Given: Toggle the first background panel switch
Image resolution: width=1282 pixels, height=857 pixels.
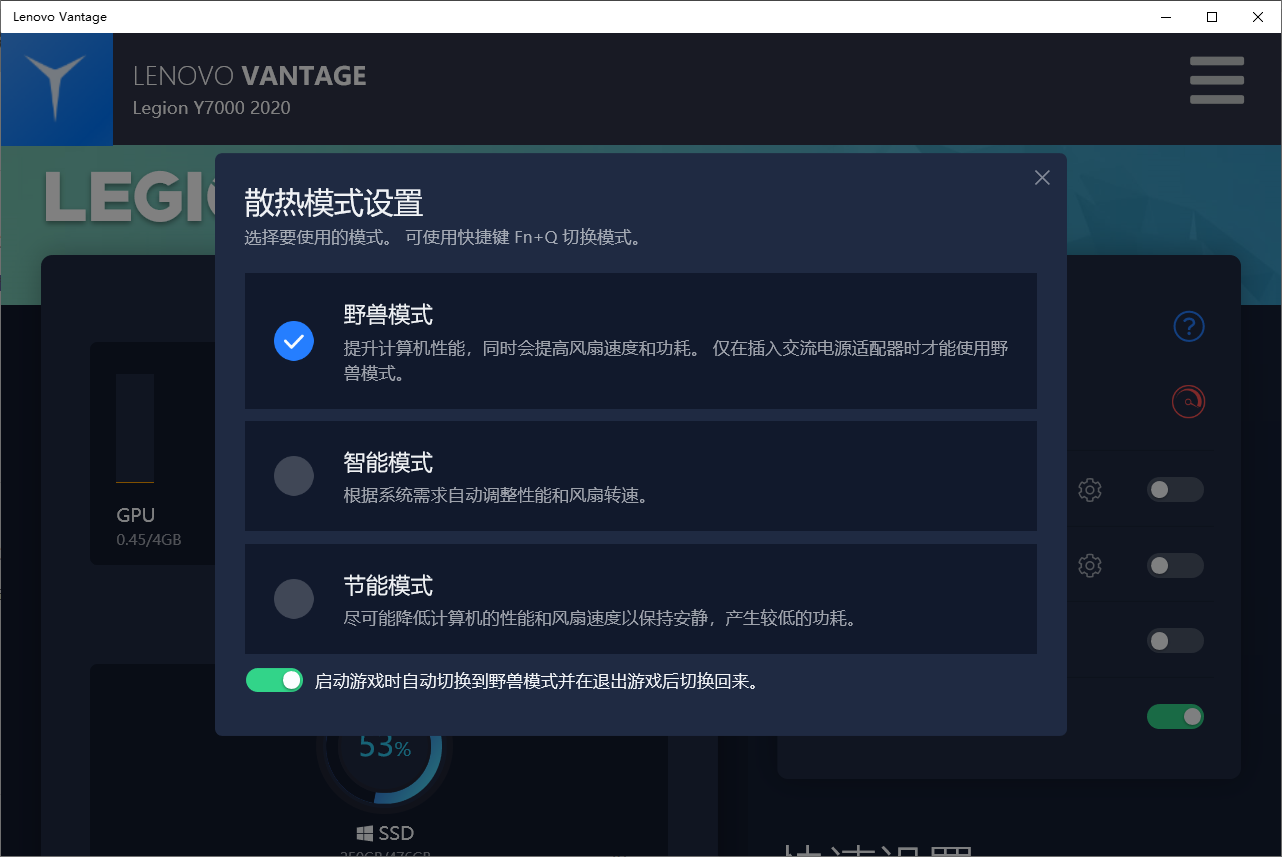Looking at the screenshot, I should coord(1175,490).
